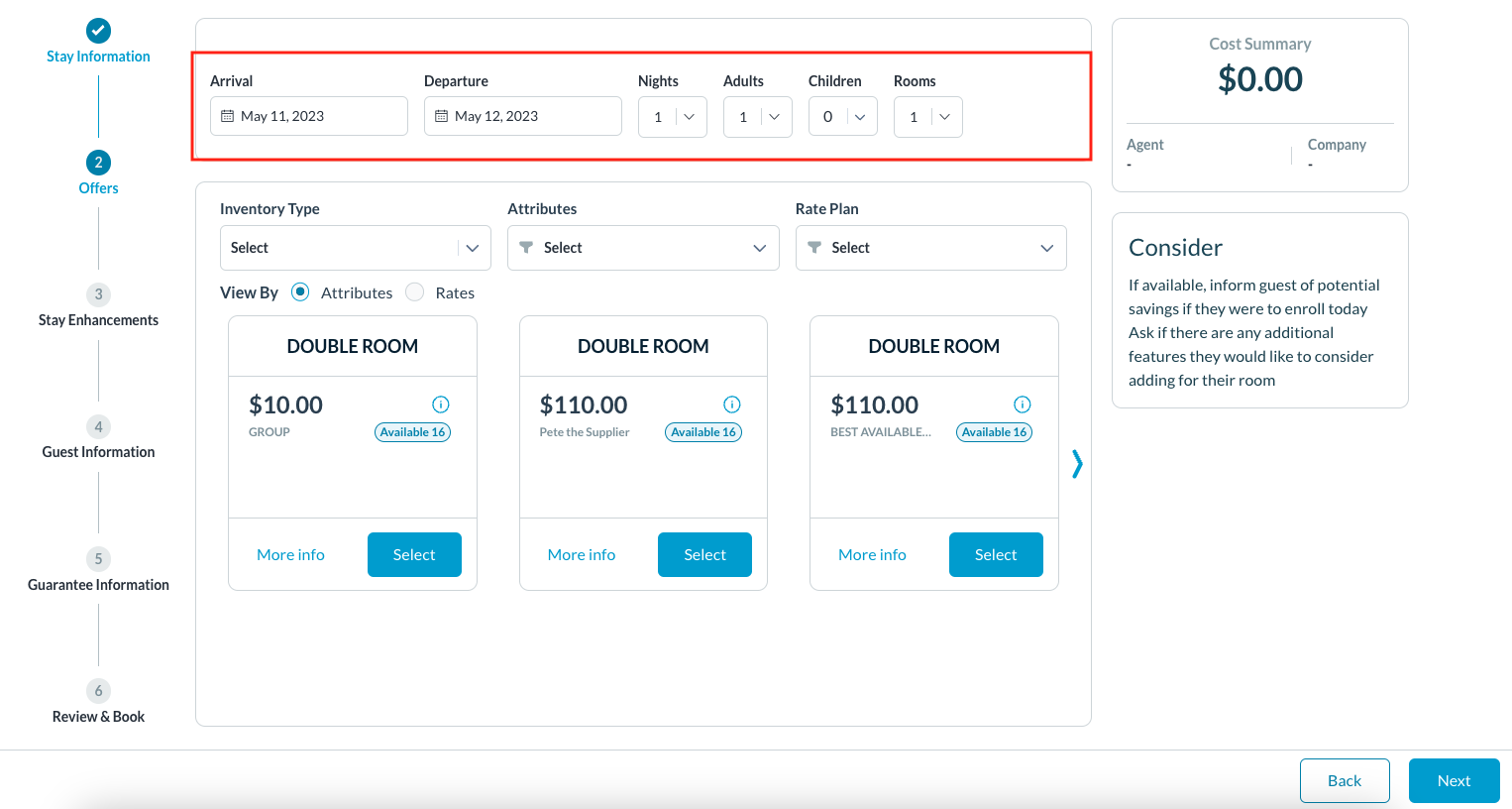Click the Next button
Viewport: 1512px width, 809px height.
click(x=1455, y=781)
